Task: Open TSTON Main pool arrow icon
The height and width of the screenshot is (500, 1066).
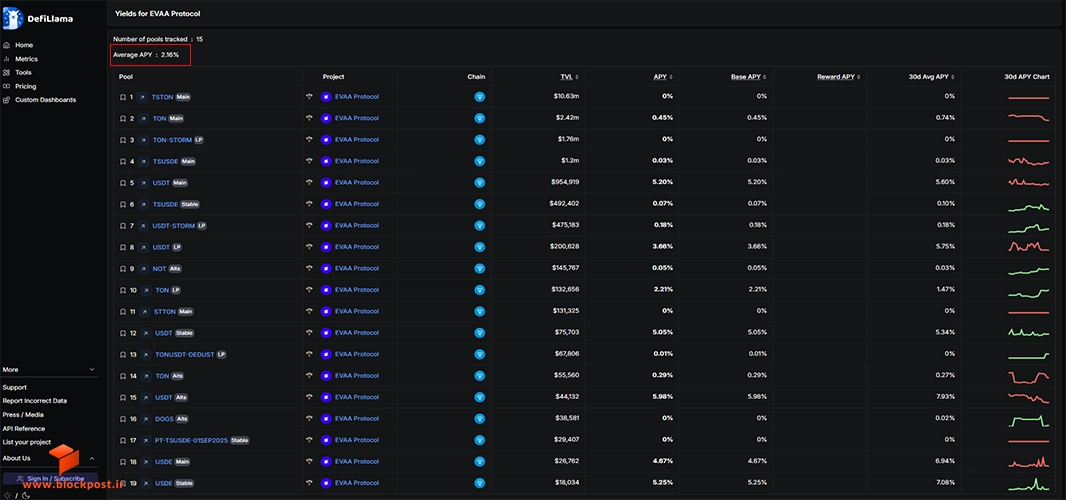Action: tap(142, 97)
